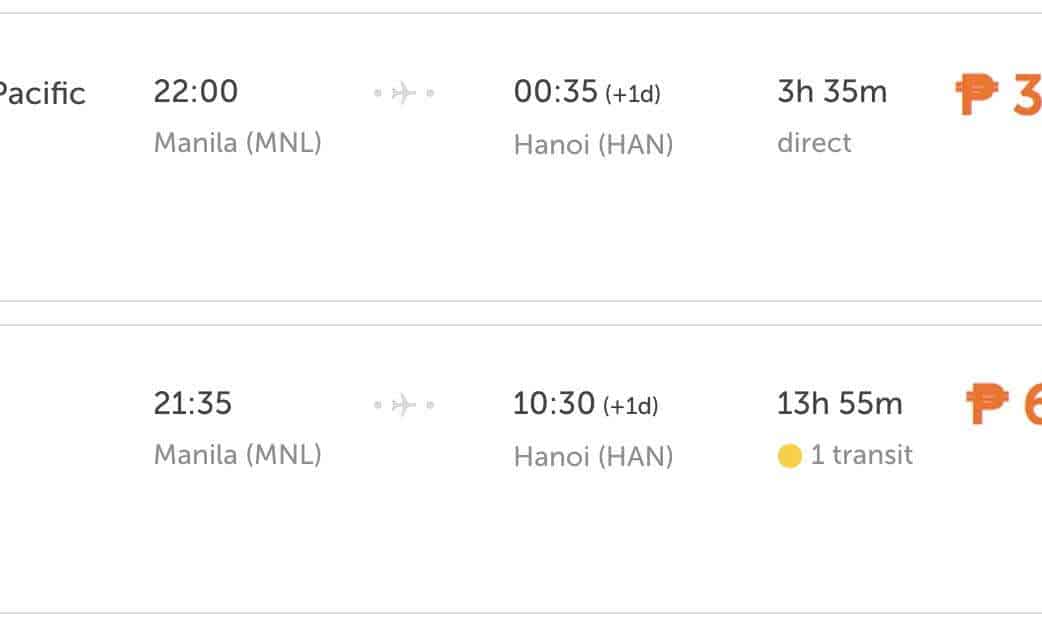Select the 21:35 departure time

(x=193, y=404)
